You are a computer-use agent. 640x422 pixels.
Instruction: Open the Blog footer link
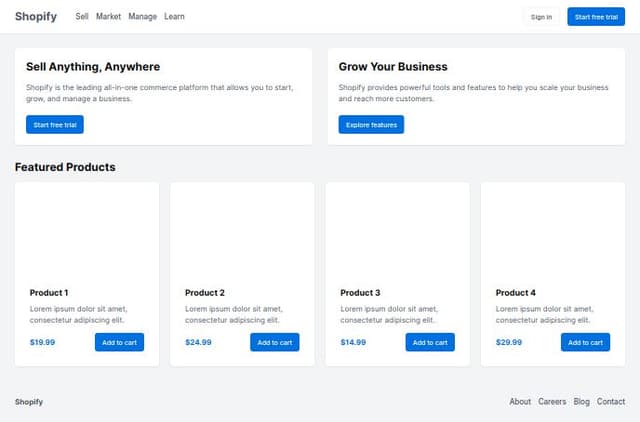pyautogui.click(x=581, y=402)
